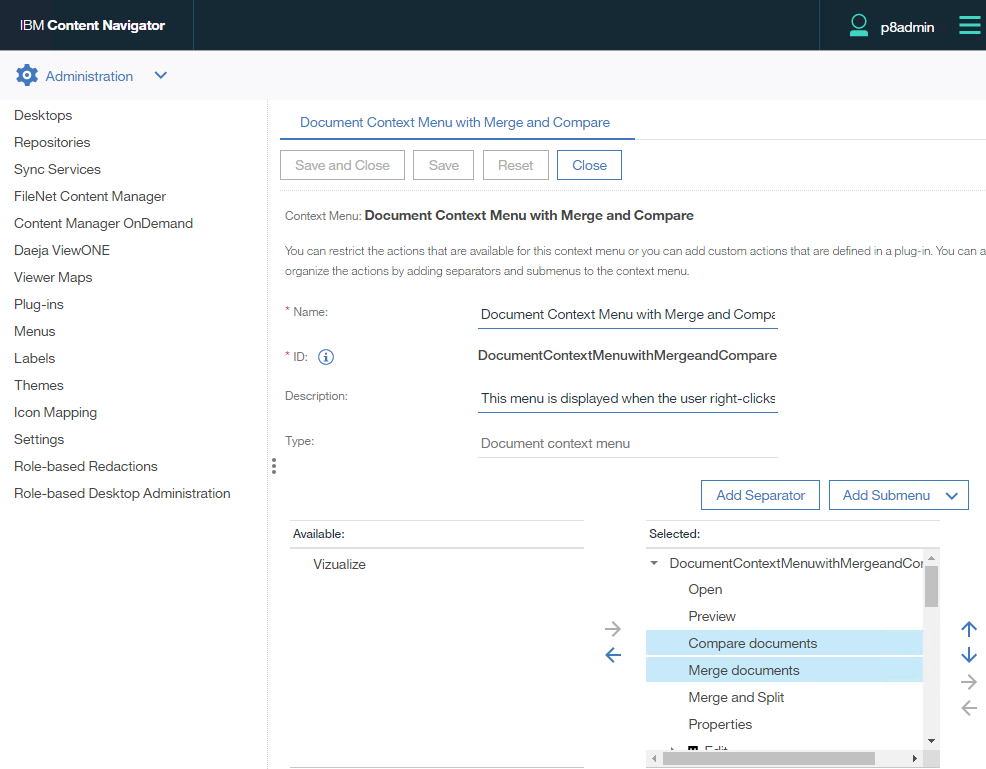Click the Add Separator button
The width and height of the screenshot is (986, 769).
click(x=760, y=495)
